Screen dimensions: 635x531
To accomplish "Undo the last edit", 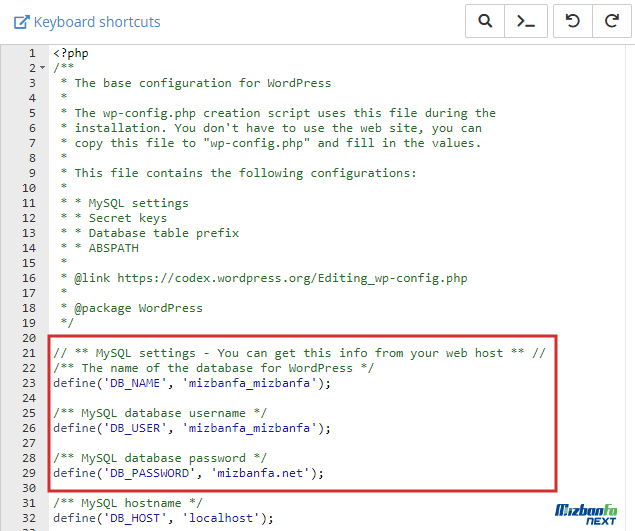I will click(572, 21).
